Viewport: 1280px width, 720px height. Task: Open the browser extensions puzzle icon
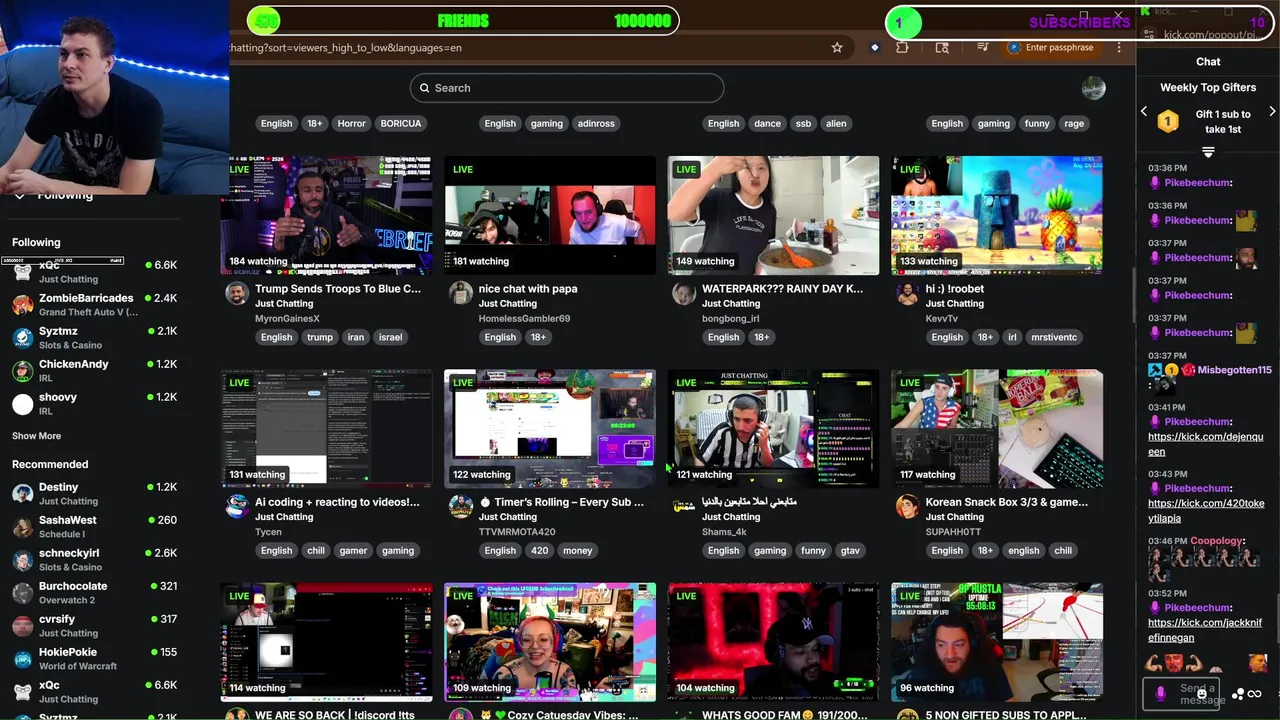[902, 47]
